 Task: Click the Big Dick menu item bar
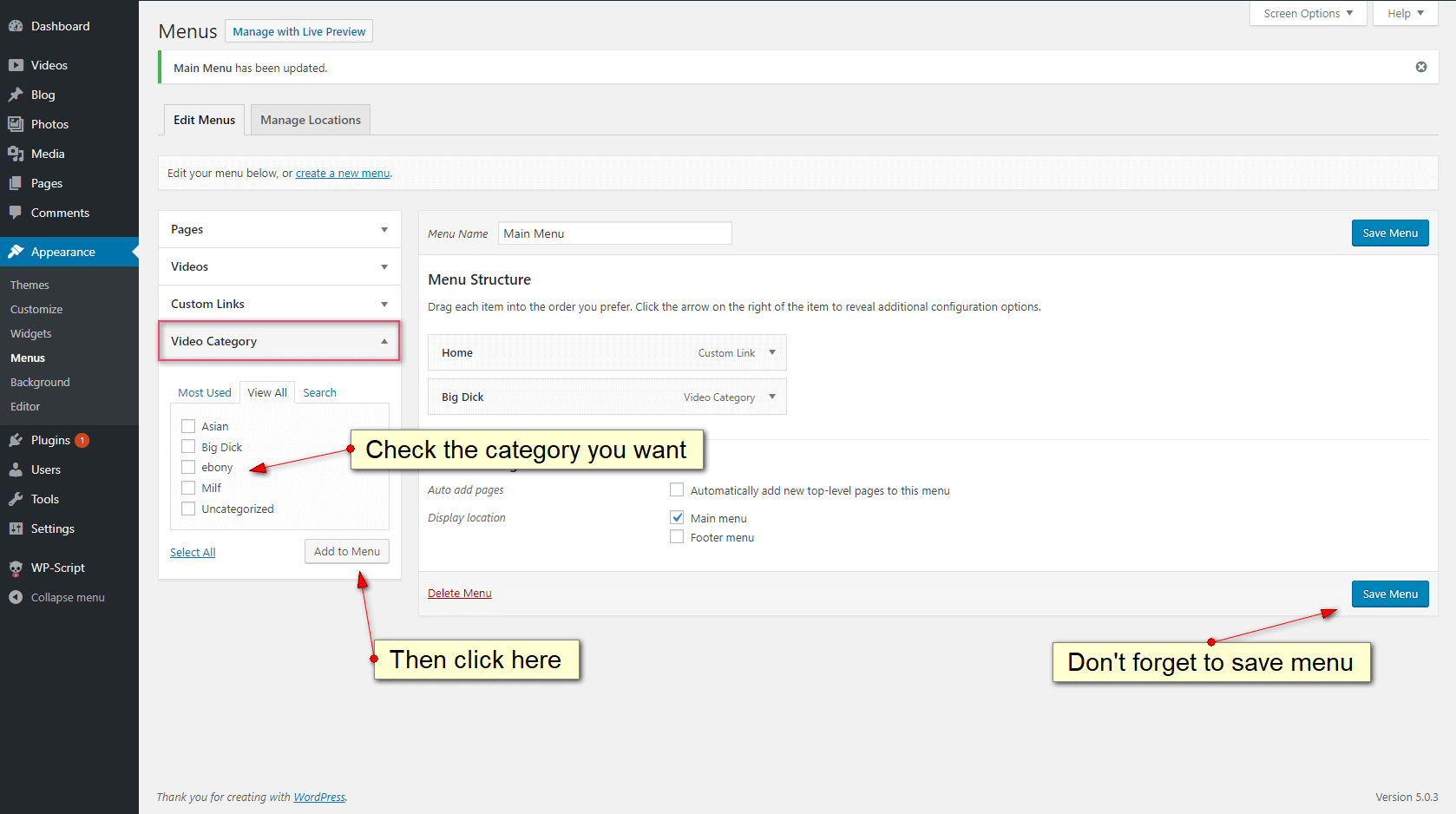coord(607,397)
